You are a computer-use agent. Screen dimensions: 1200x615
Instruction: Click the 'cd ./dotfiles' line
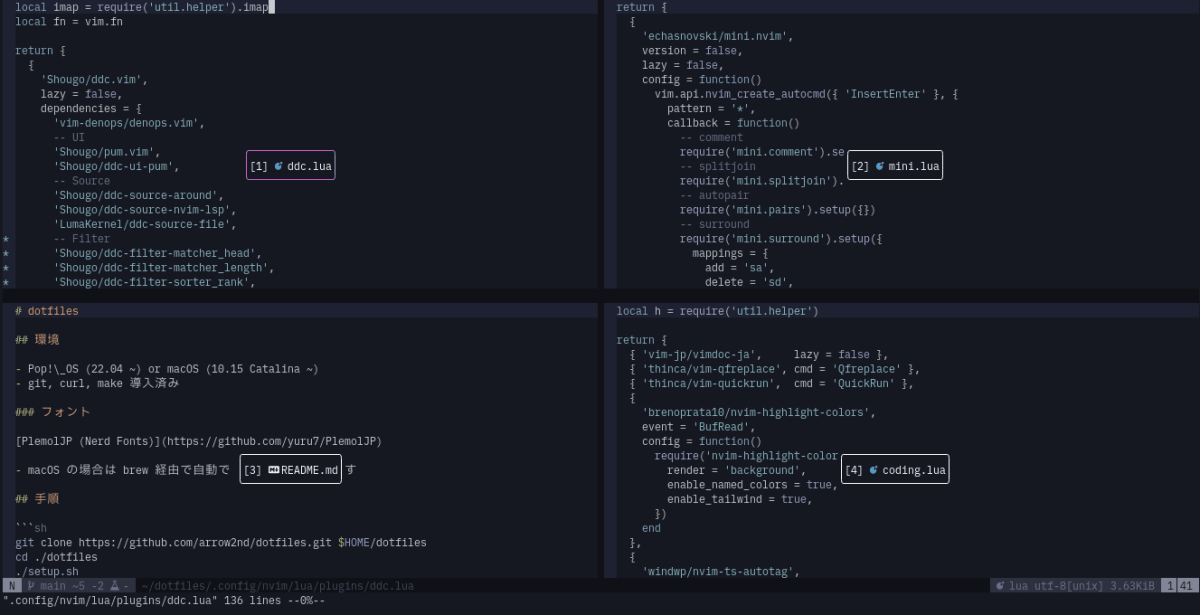tap(56, 557)
